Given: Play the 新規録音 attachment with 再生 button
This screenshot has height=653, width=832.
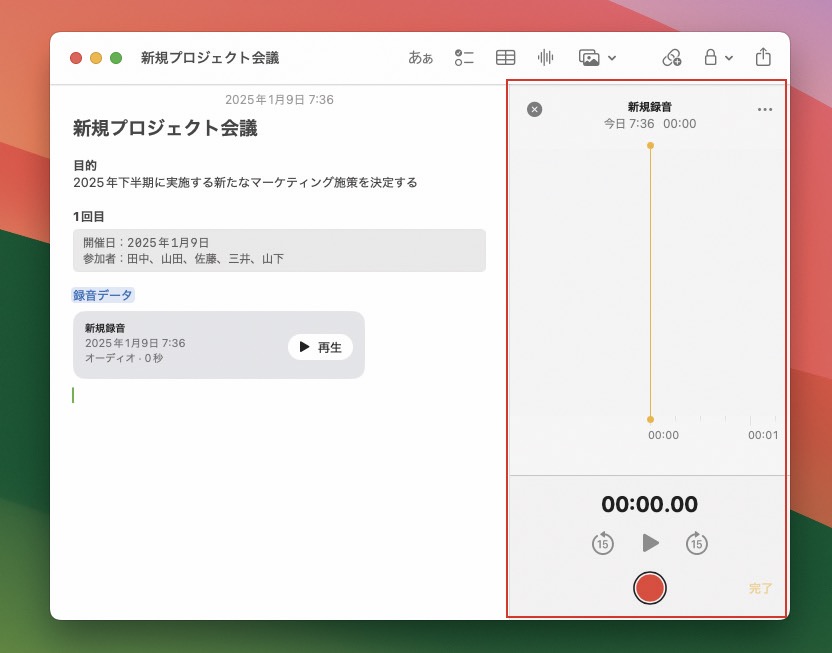Looking at the screenshot, I should (320, 347).
